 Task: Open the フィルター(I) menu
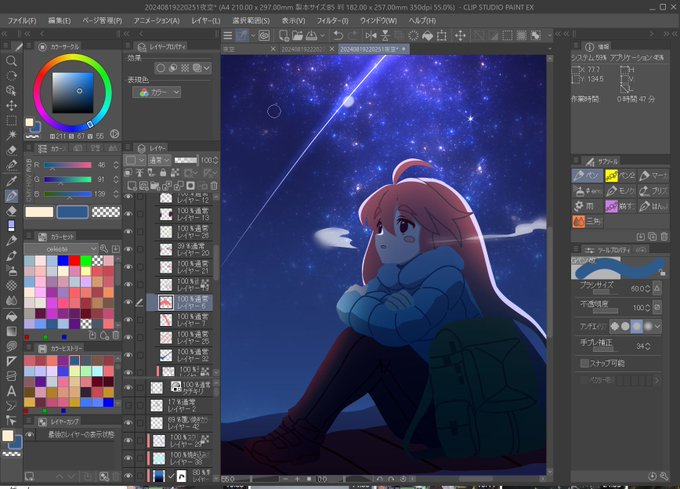332,20
